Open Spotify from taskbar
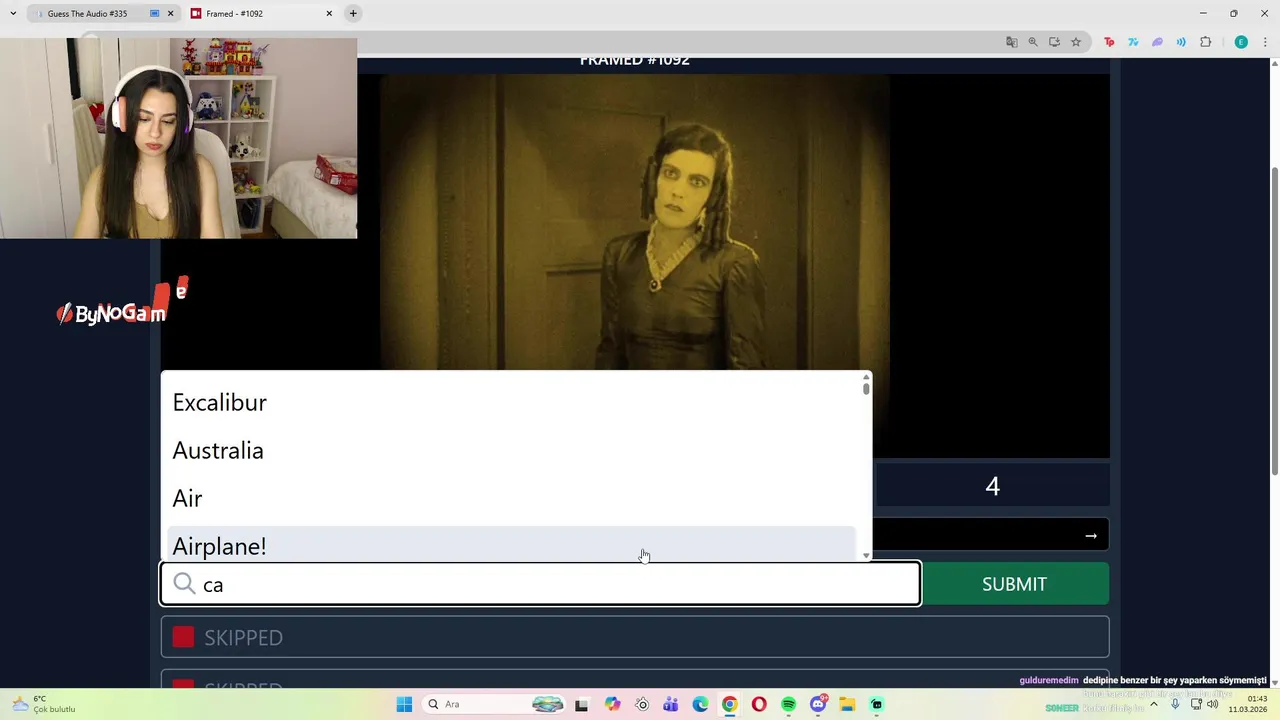This screenshot has height=720, width=1280. [x=788, y=704]
